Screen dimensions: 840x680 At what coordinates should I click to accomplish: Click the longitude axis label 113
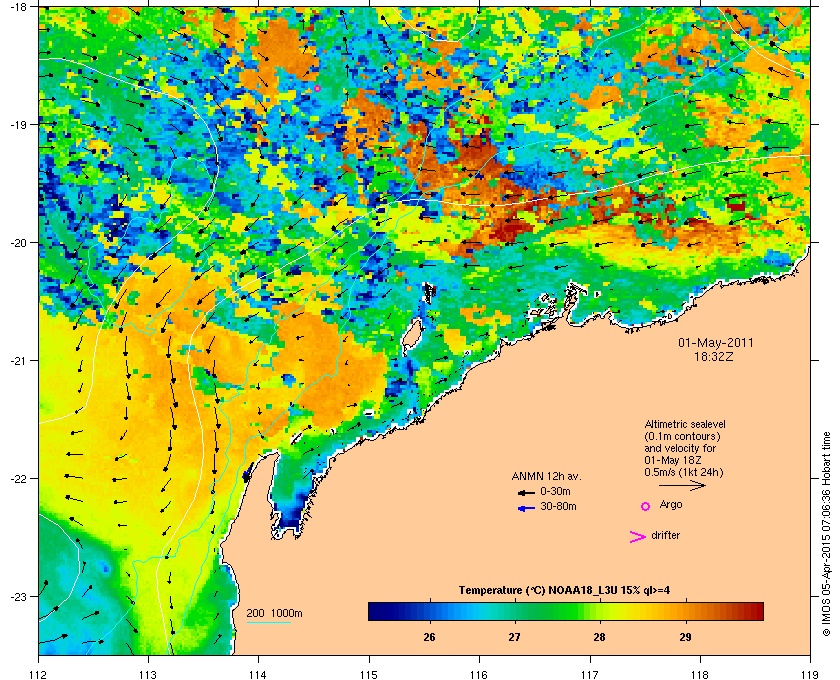(x=148, y=674)
